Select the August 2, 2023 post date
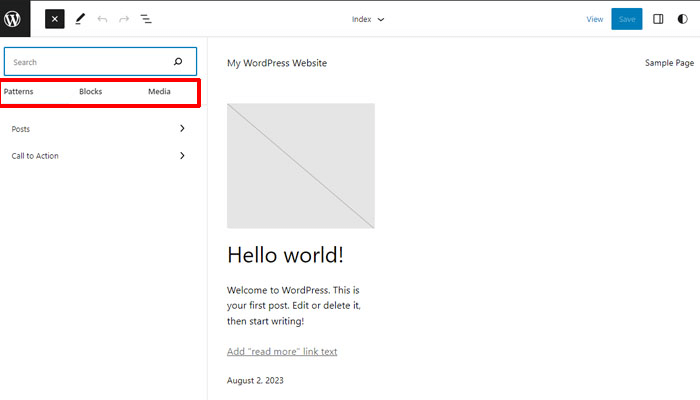This screenshot has width=700, height=400. click(255, 380)
